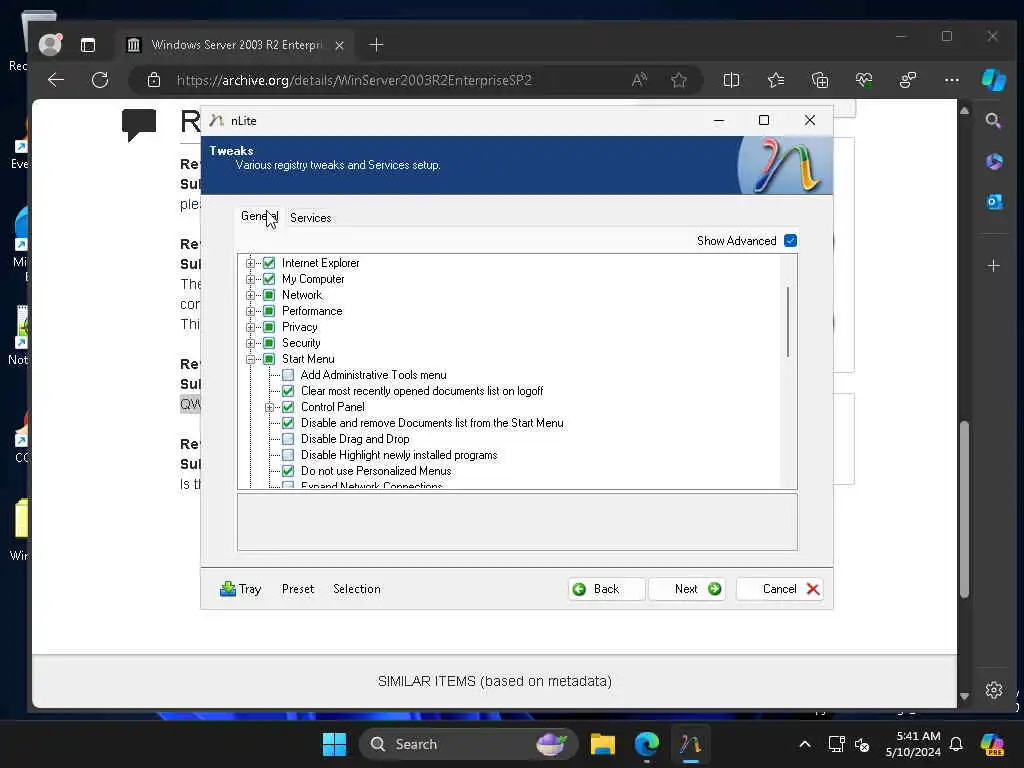The image size is (1024, 768).
Task: Open Browser essentials heart icon
Action: pos(864,80)
